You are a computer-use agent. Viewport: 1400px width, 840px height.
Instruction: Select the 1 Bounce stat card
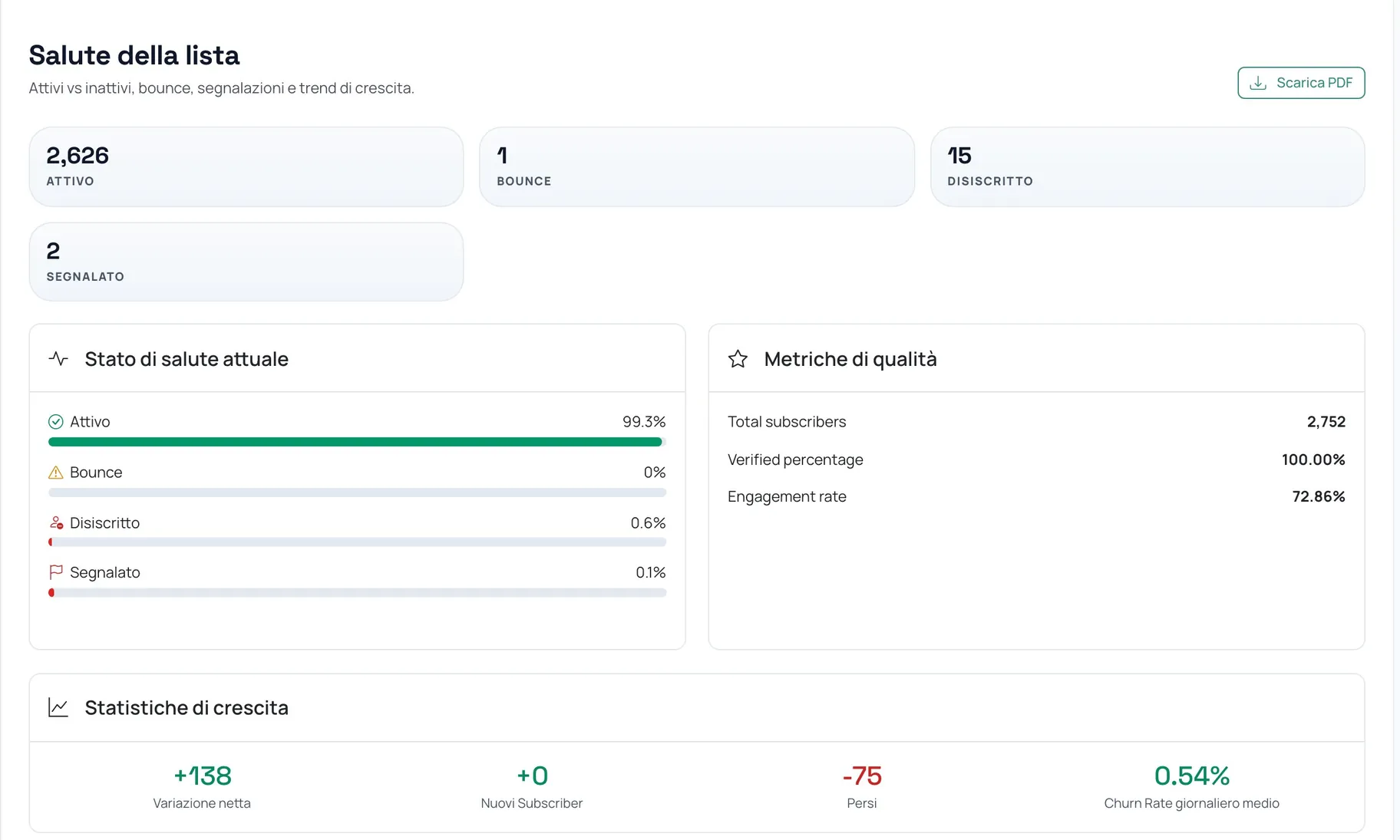coord(697,166)
